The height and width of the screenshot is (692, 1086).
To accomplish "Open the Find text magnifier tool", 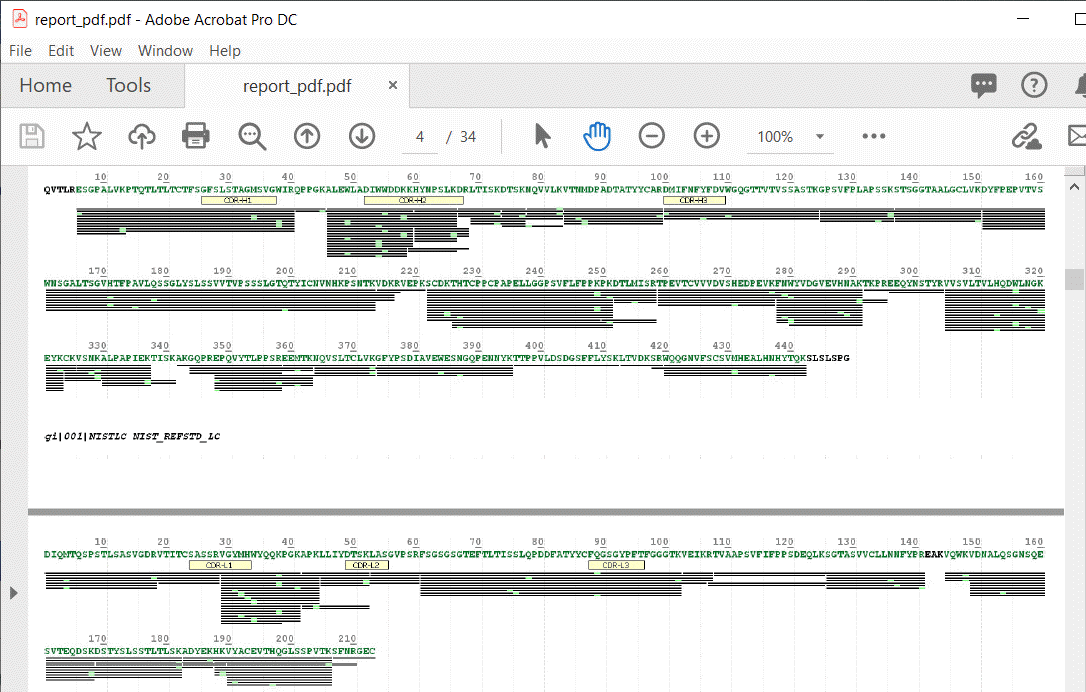I will coord(252,136).
